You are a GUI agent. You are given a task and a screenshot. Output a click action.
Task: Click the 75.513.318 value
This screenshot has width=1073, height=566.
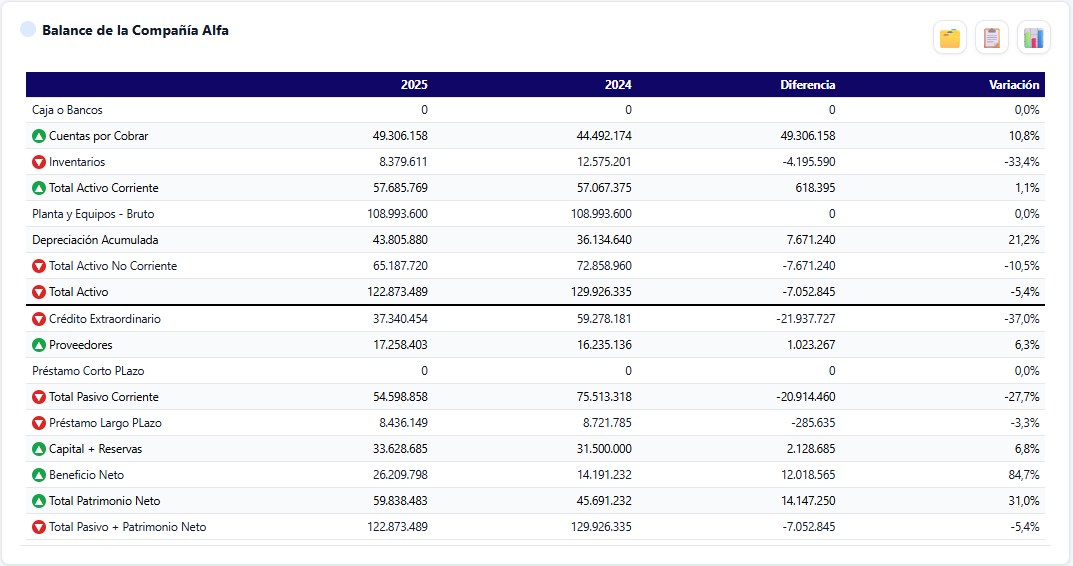pos(604,397)
